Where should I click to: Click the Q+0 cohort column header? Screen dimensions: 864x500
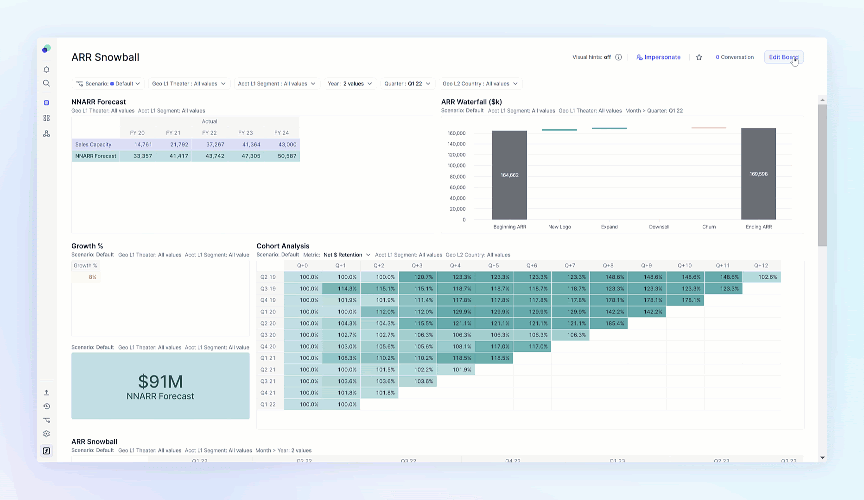pyautogui.click(x=303, y=265)
